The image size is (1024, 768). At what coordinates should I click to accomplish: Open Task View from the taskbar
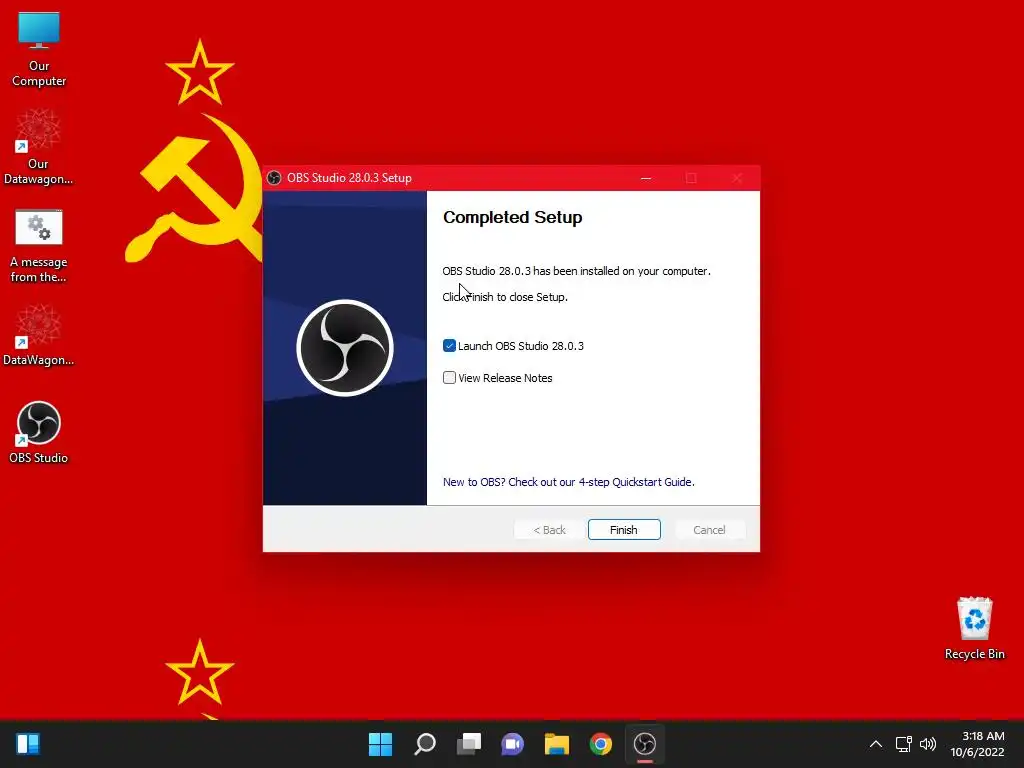click(468, 744)
